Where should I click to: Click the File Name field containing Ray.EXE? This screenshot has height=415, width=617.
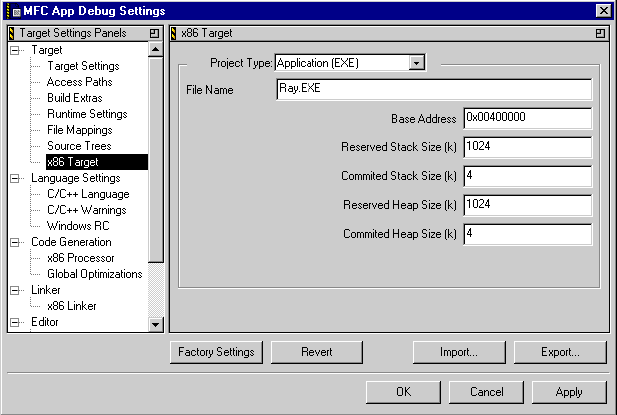coord(434,89)
